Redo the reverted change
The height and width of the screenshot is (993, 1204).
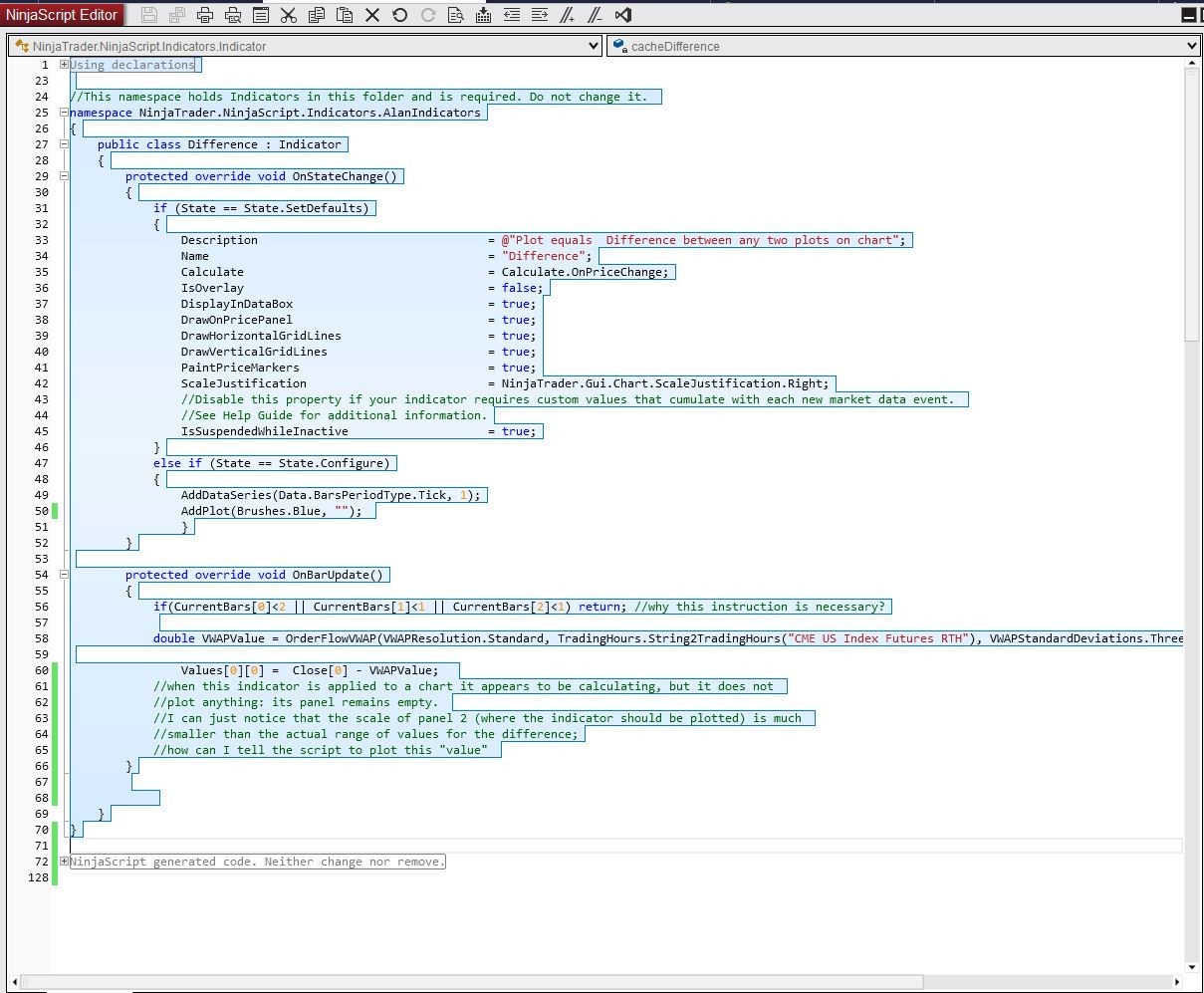point(428,15)
